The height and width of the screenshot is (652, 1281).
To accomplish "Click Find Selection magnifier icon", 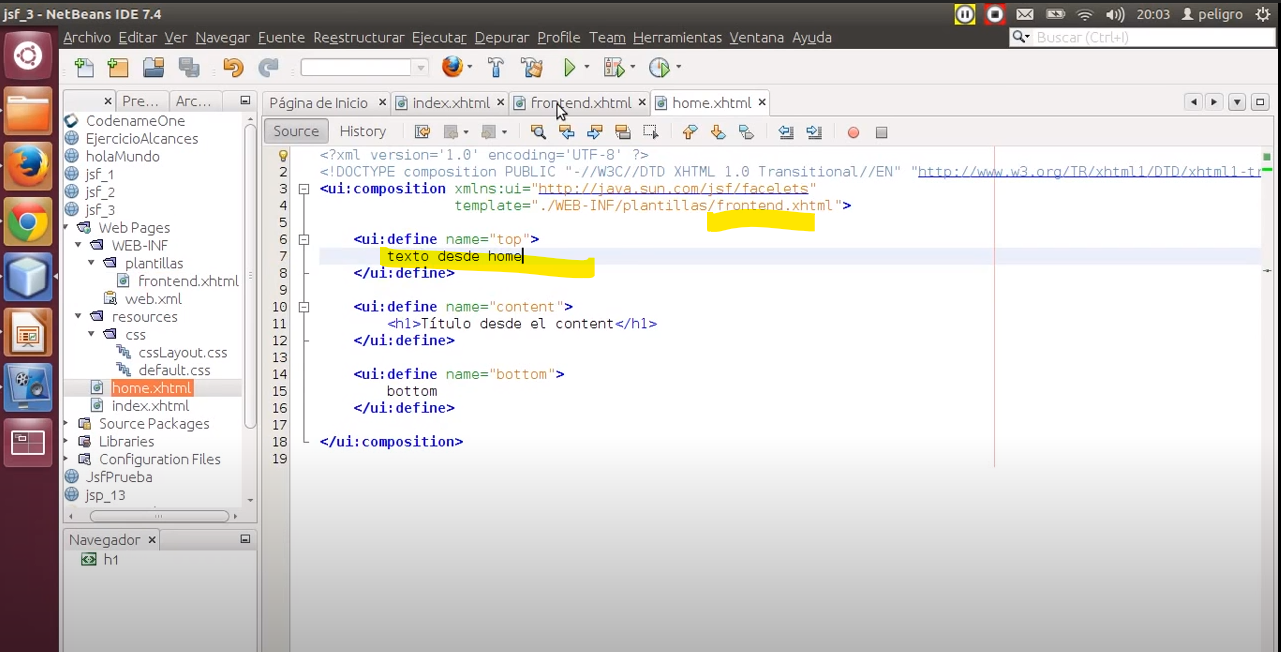I will (x=538, y=132).
